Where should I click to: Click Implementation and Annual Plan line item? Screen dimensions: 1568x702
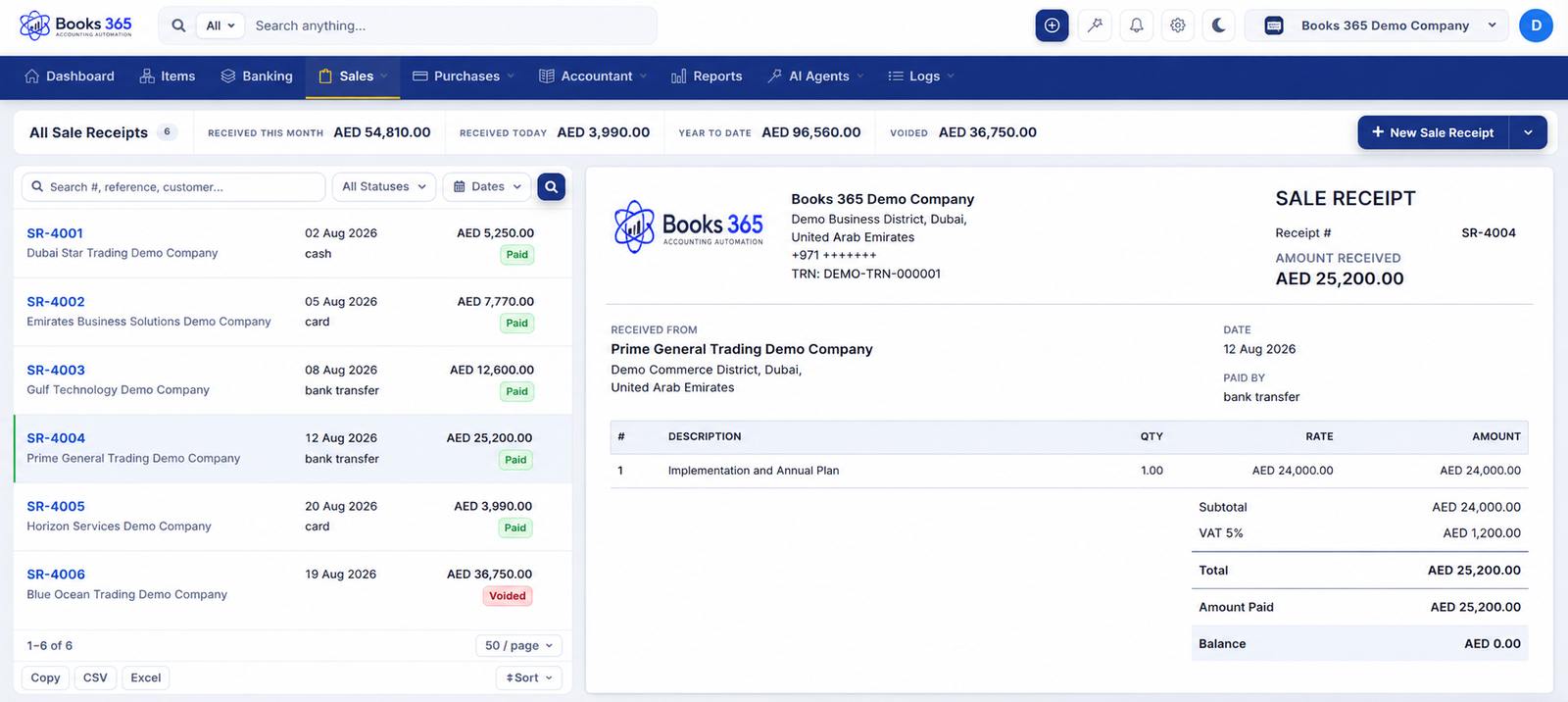click(754, 471)
